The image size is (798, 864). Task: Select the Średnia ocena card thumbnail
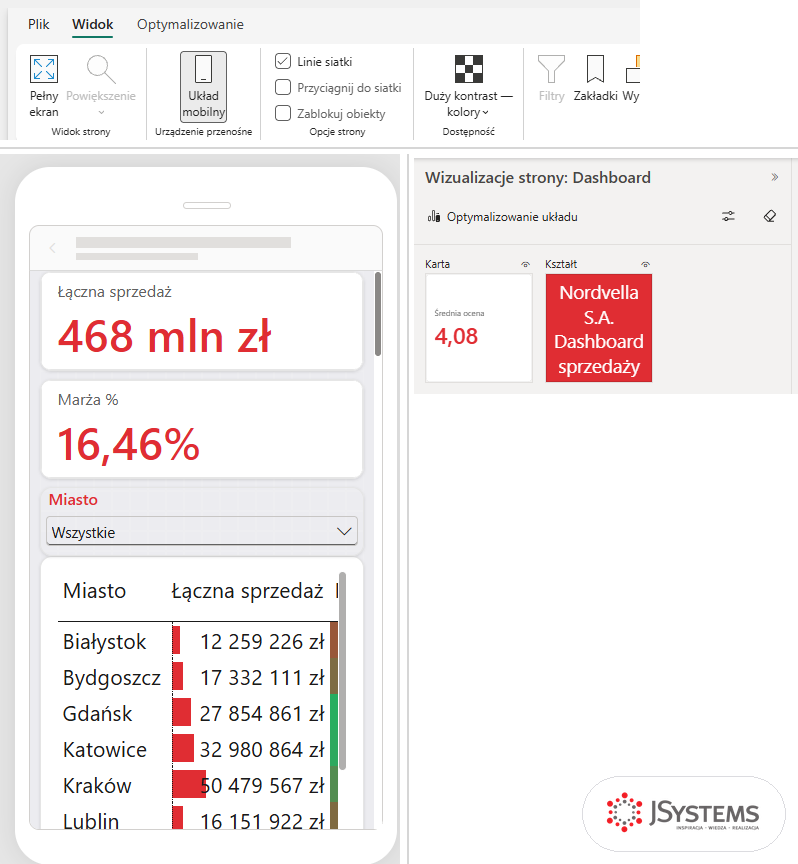[x=479, y=328]
